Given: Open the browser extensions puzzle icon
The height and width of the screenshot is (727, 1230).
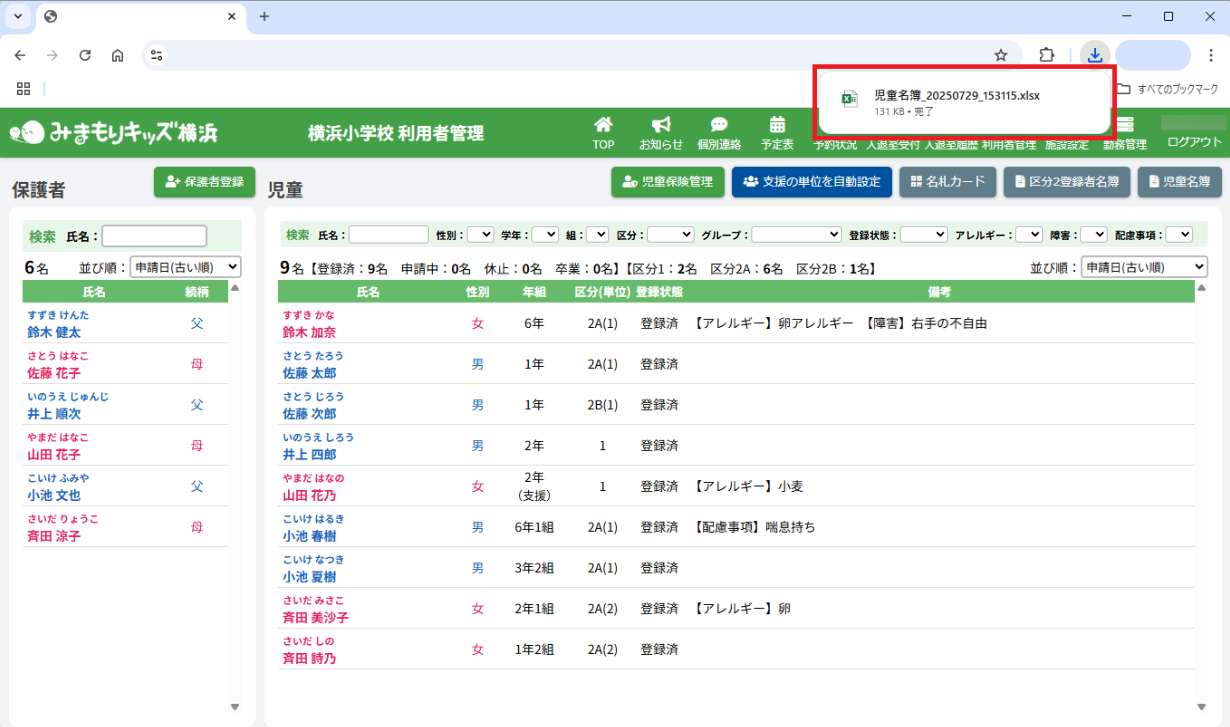Looking at the screenshot, I should click(x=1047, y=55).
